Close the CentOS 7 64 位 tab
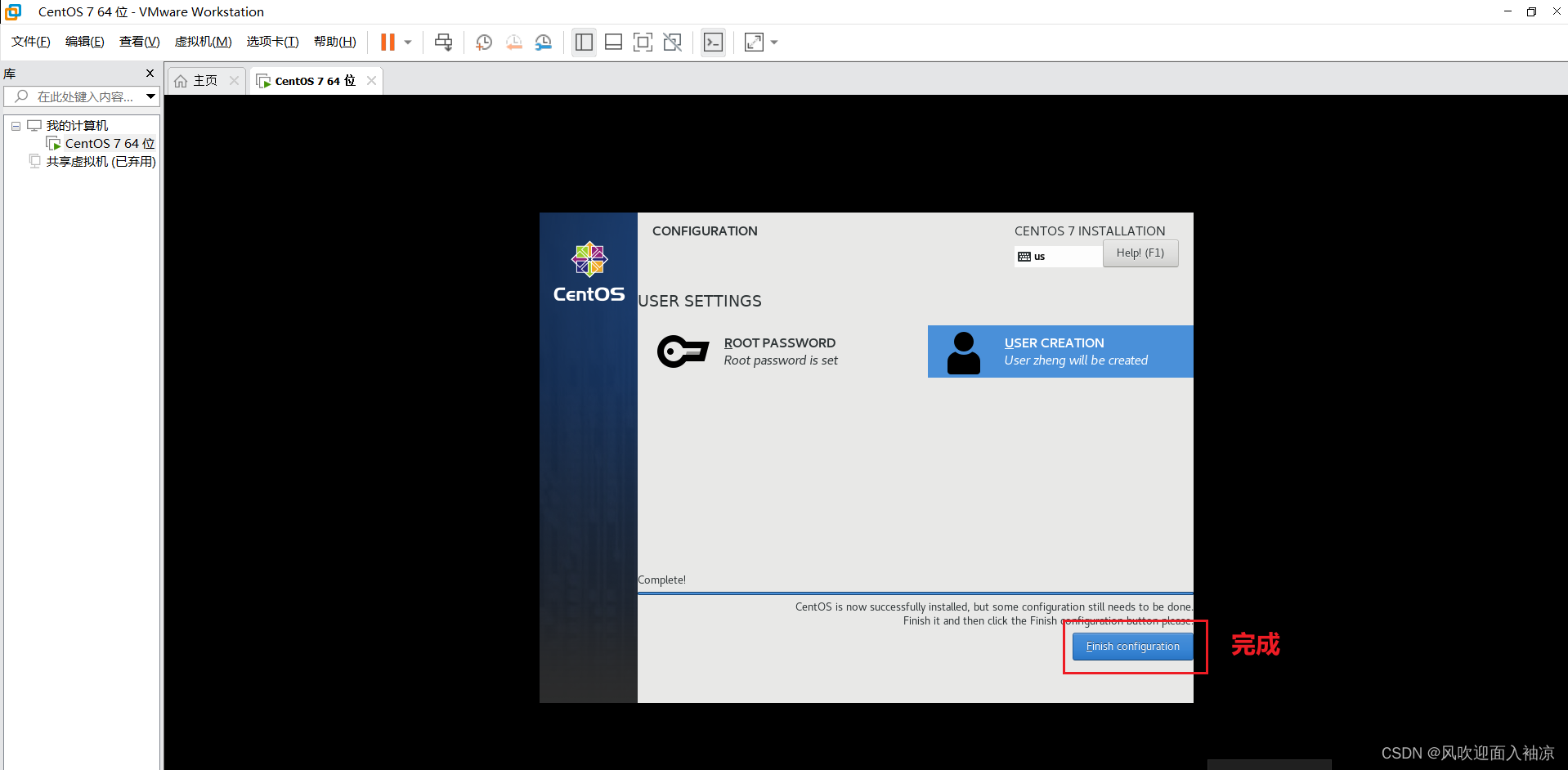 [372, 80]
